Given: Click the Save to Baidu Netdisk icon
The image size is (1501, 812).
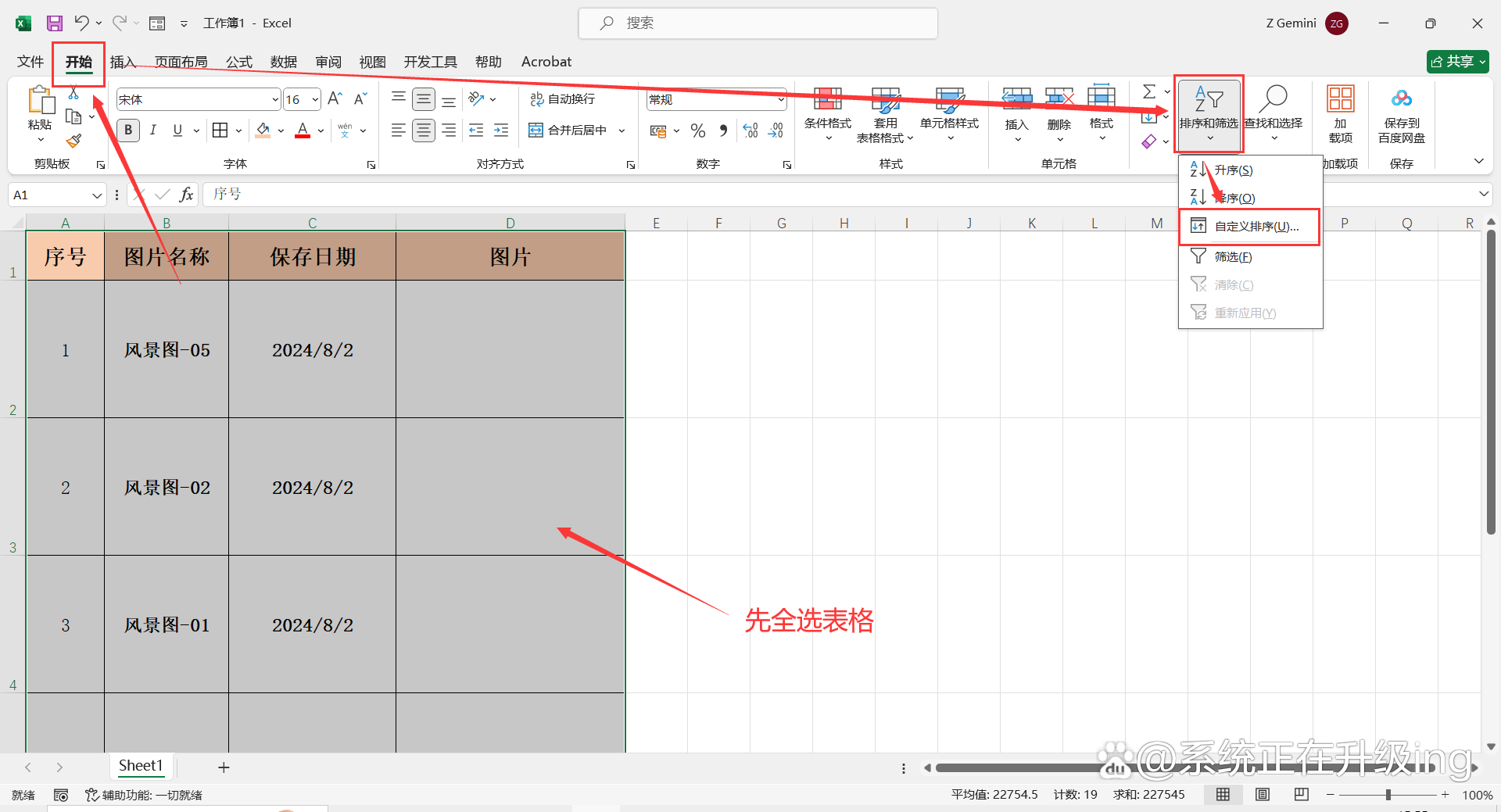Looking at the screenshot, I should click(1401, 100).
